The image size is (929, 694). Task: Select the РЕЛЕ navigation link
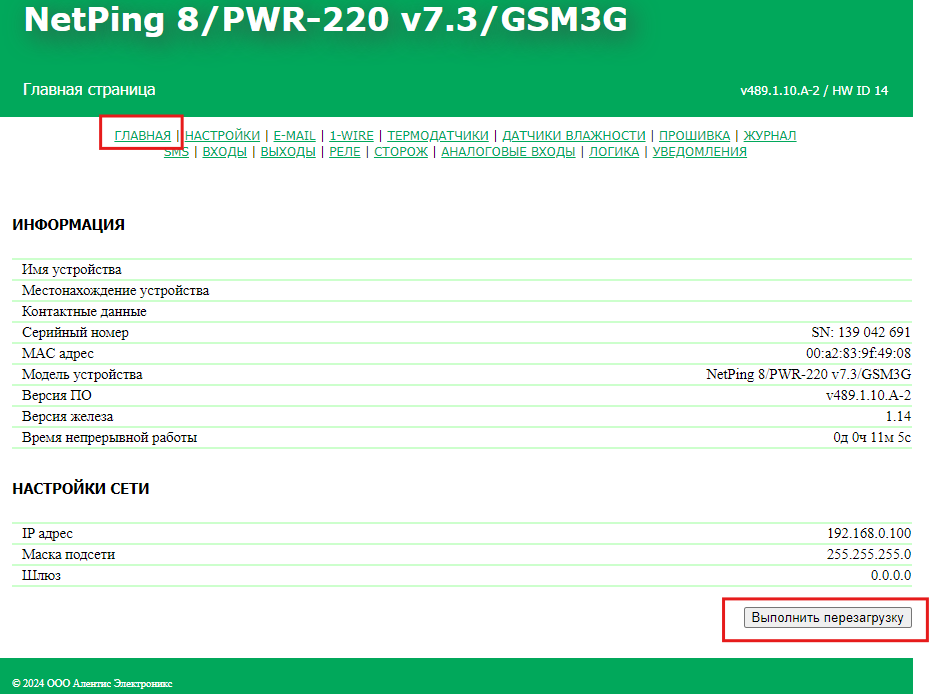345,152
